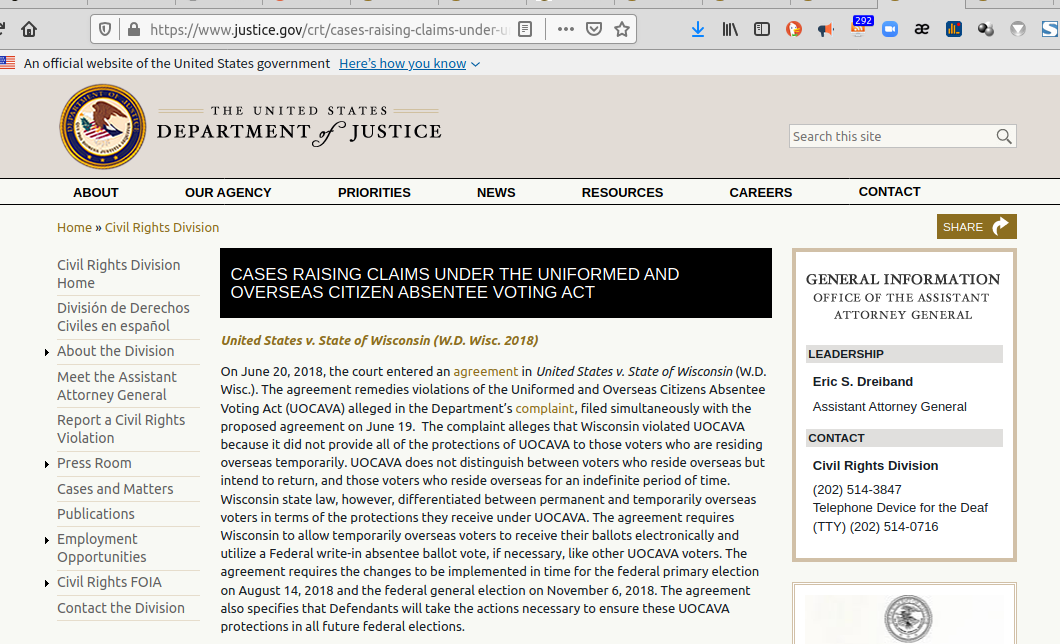
Task: View site security padlock info
Action: [x=134, y=30]
